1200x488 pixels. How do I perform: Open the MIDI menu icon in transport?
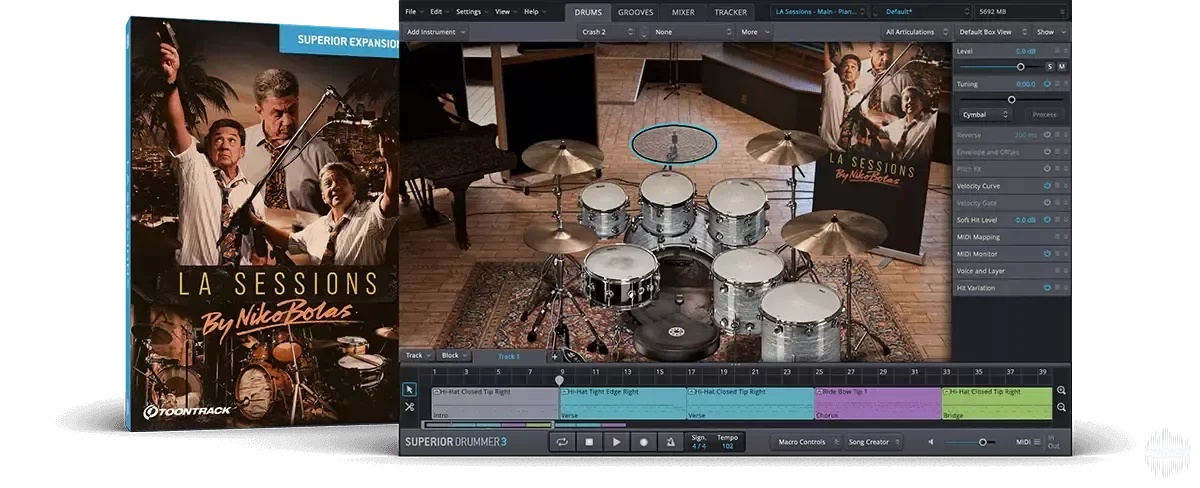tap(1037, 442)
